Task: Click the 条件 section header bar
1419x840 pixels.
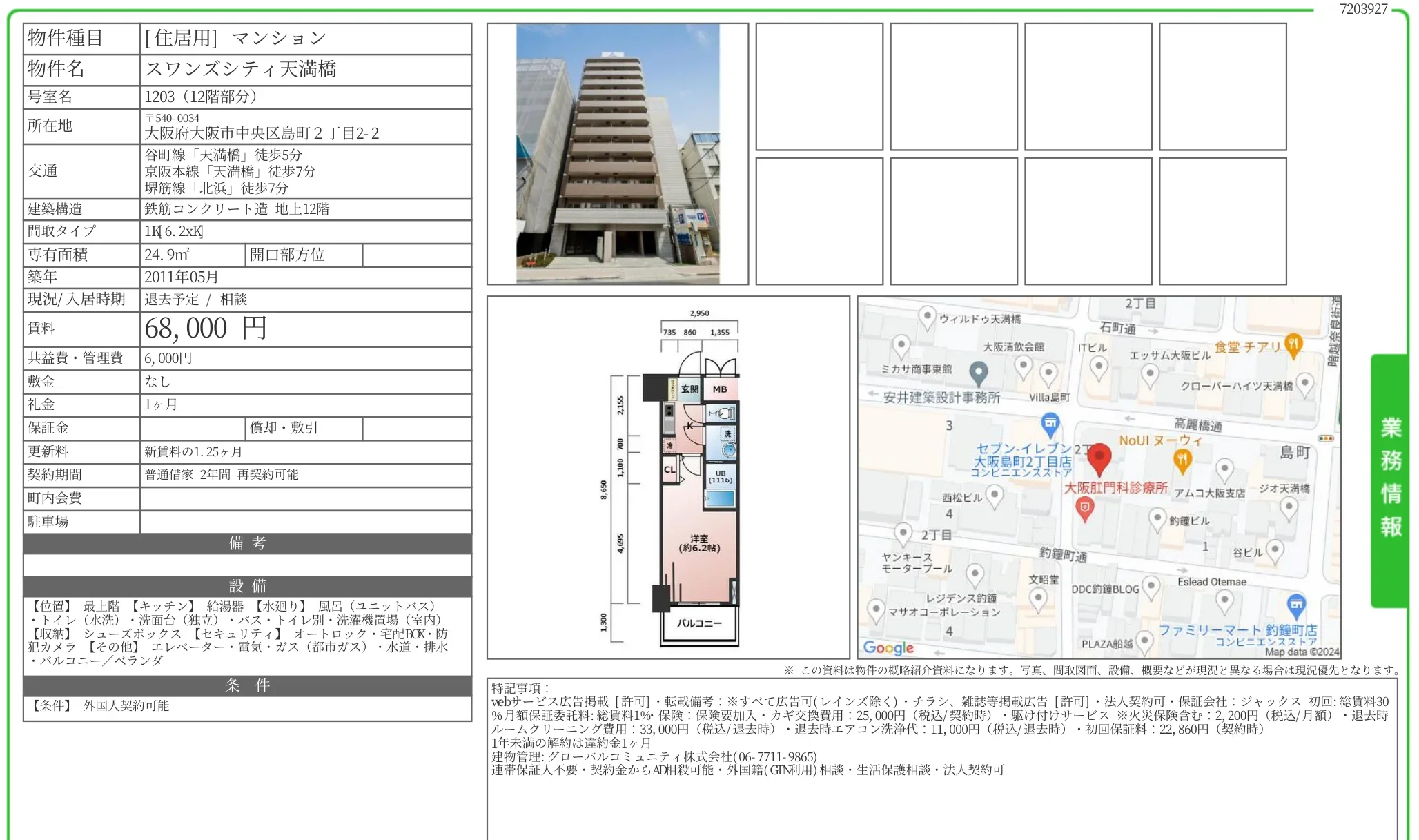Action: pyautogui.click(x=247, y=685)
